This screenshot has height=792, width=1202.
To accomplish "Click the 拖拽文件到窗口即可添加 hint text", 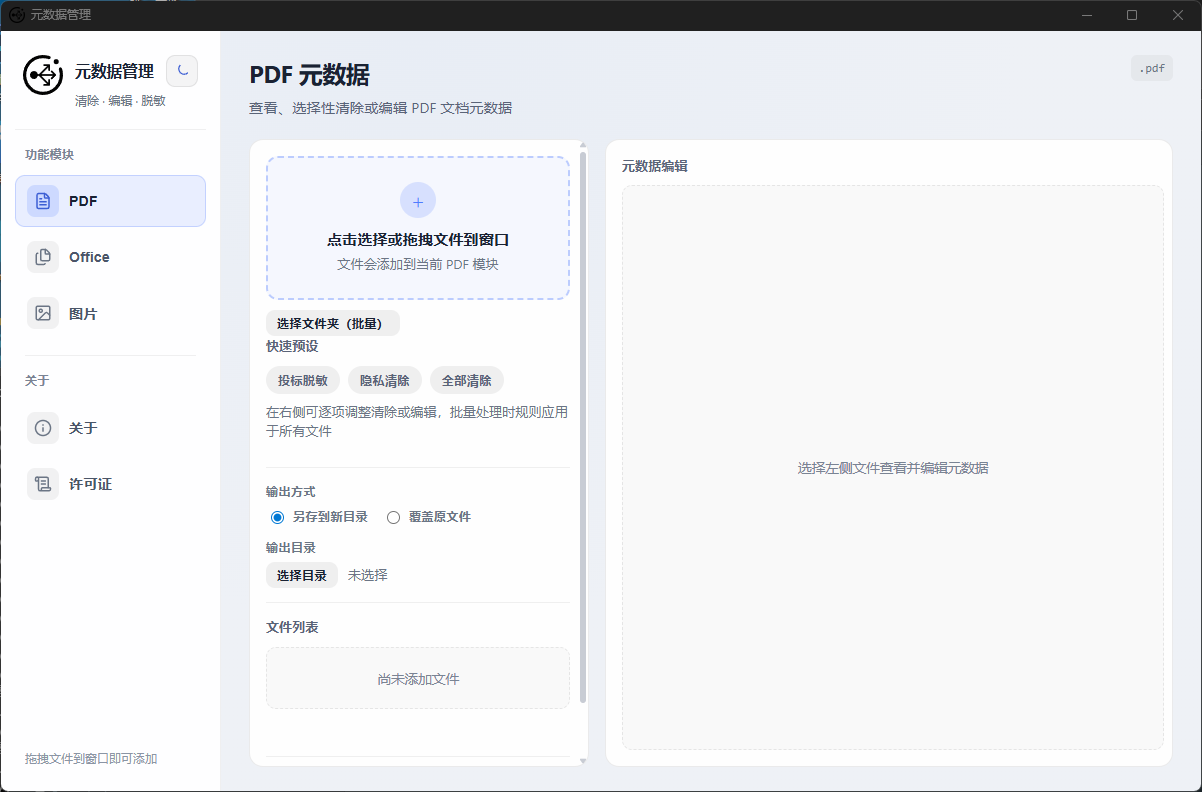I will coord(91,759).
